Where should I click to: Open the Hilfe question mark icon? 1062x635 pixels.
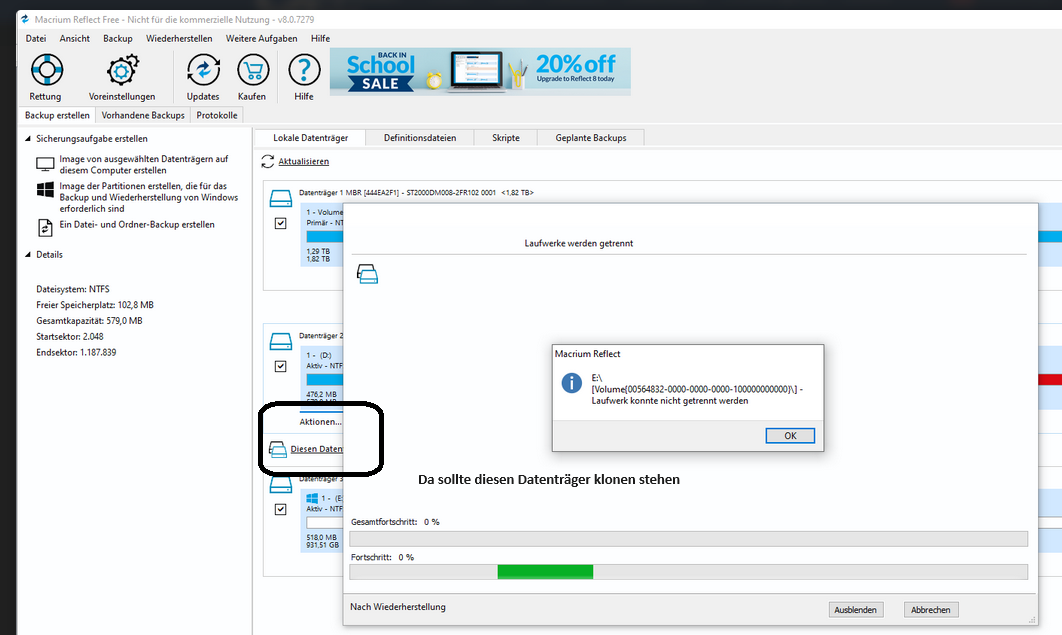[x=304, y=70]
